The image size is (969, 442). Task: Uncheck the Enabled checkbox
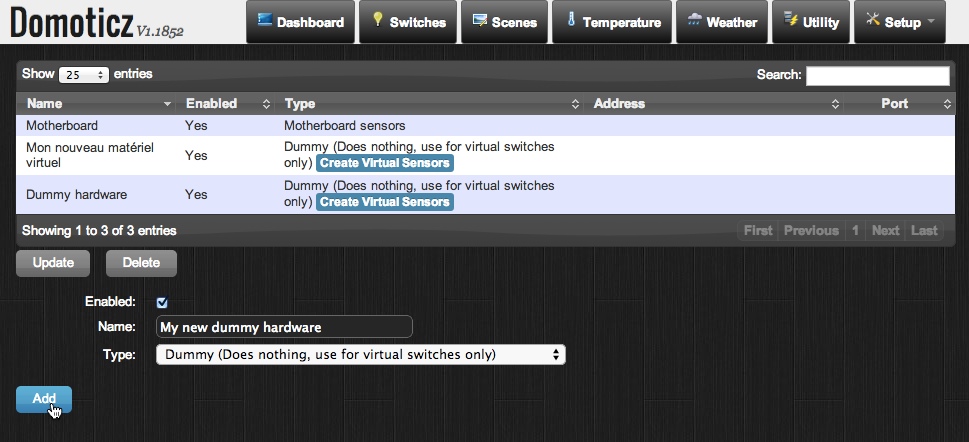162,302
